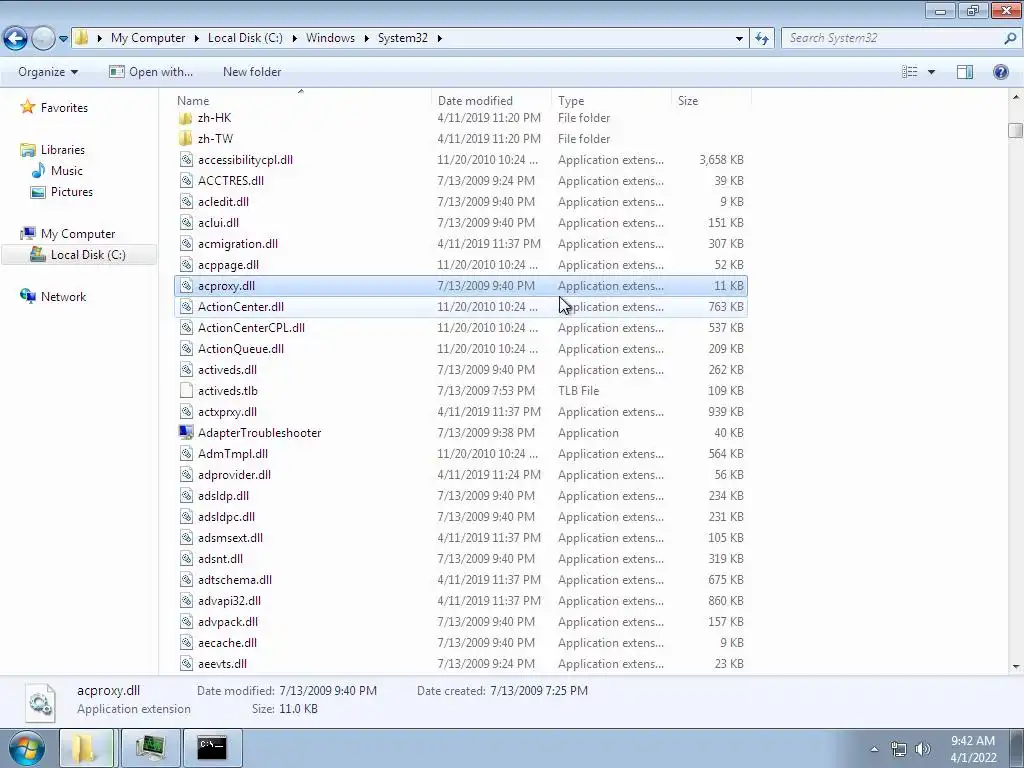Click the Open with... button
Screen dimensions: 1024x768
(151, 72)
